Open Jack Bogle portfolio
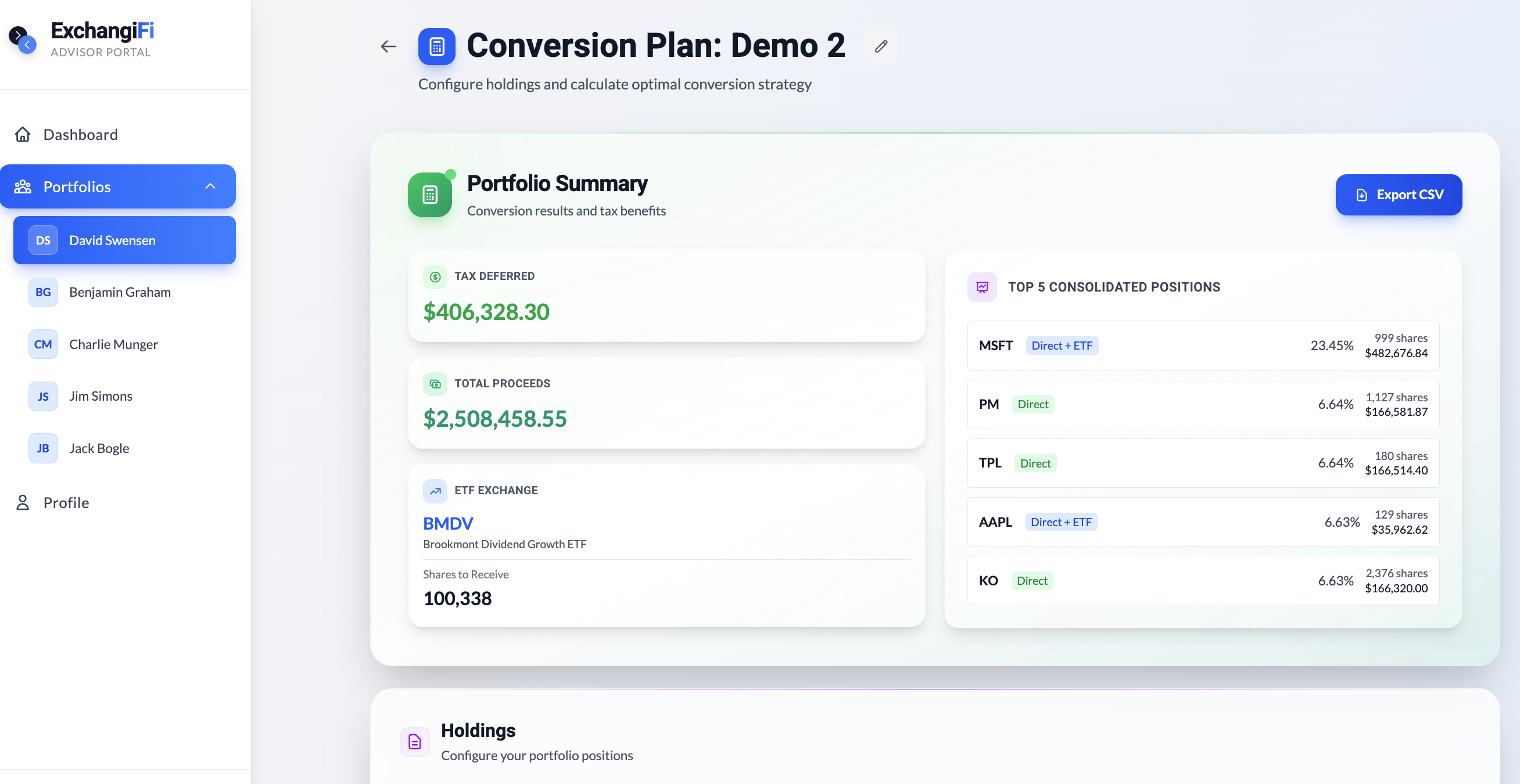 99,448
